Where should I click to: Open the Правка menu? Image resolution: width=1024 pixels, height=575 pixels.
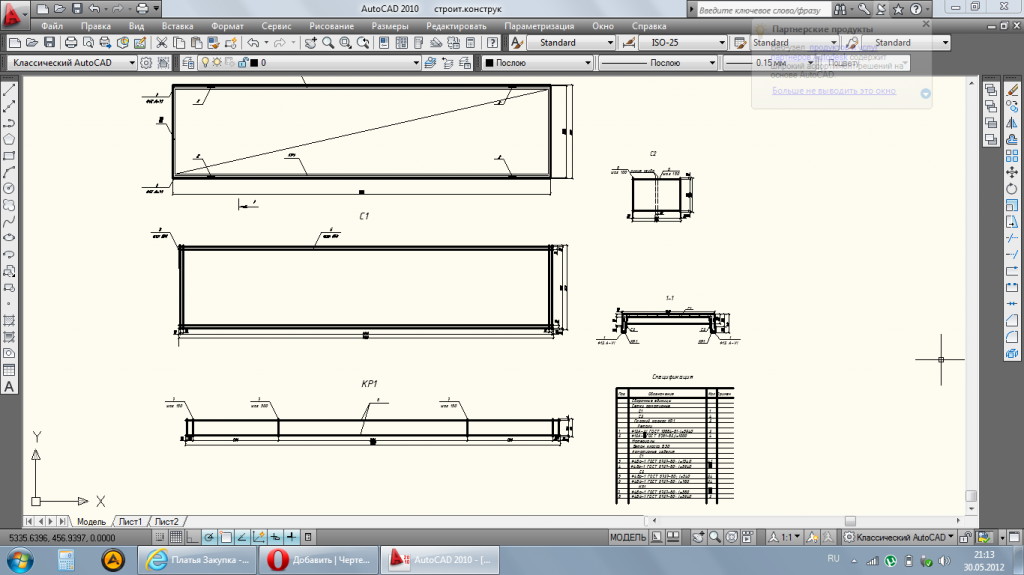[96, 26]
